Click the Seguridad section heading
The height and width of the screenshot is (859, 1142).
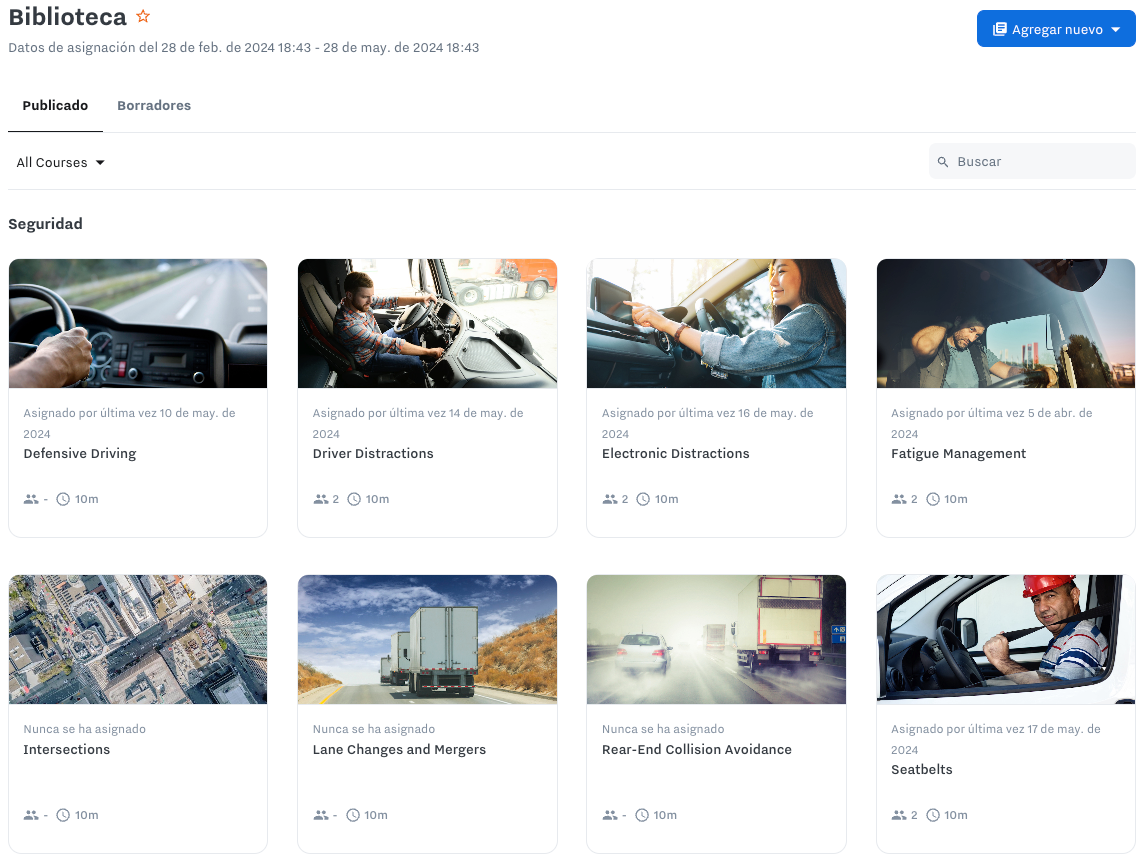45,224
